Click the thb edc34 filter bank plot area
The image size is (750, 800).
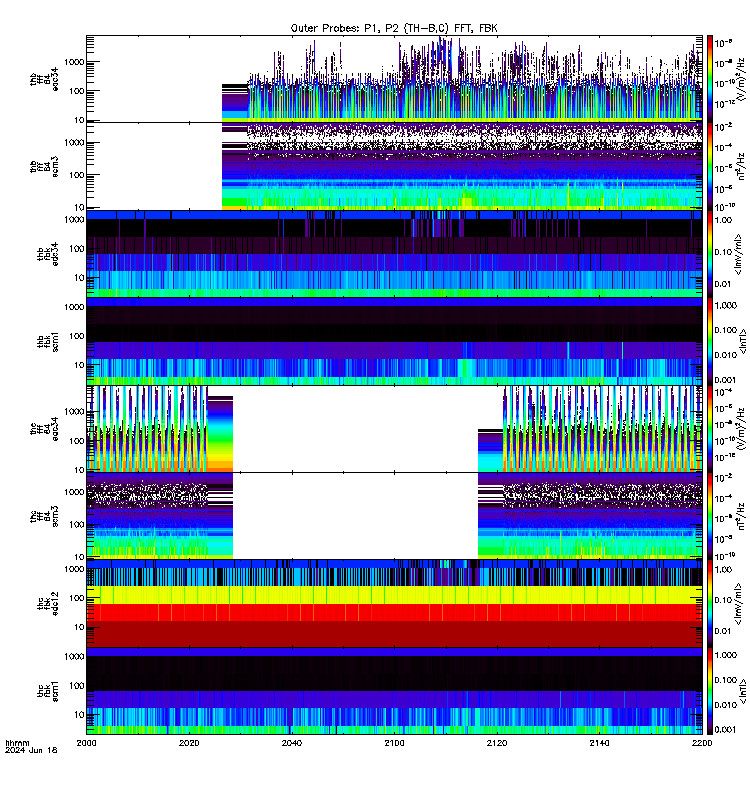point(394,254)
